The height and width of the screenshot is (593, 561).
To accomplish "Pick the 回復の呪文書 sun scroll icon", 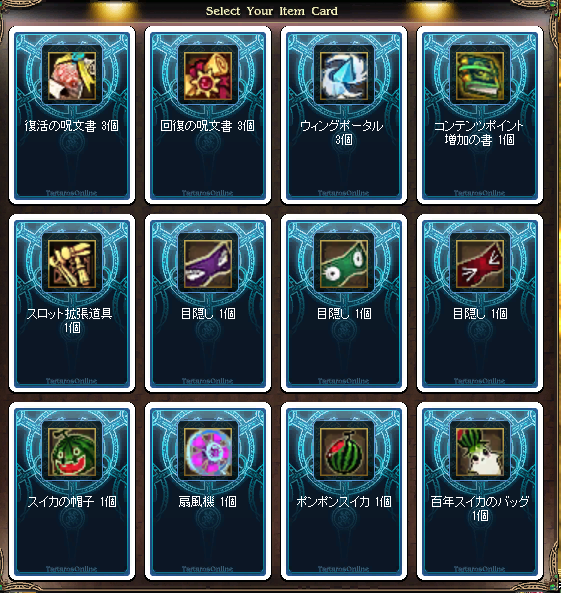I will point(208,76).
